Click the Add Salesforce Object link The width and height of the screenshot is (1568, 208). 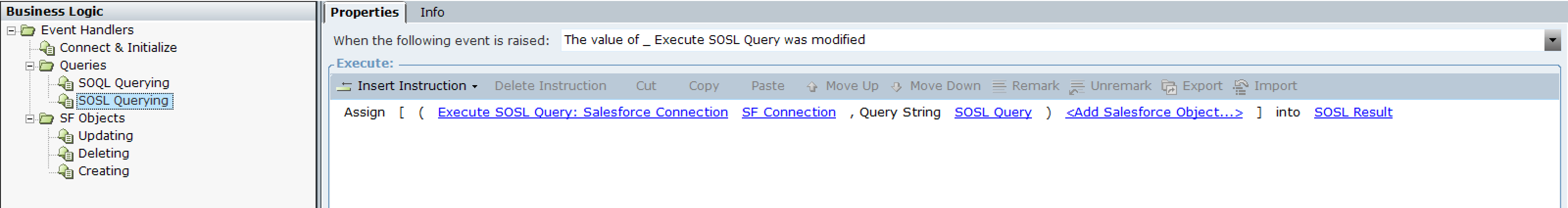coord(1153,113)
